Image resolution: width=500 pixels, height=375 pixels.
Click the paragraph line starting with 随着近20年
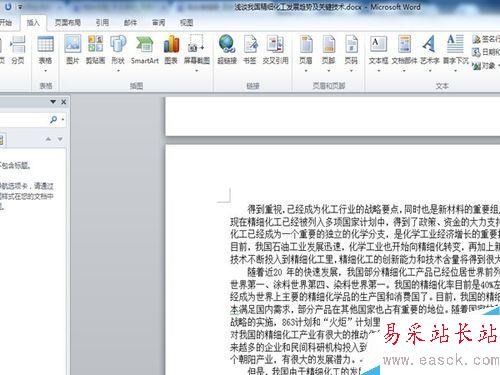click(373, 273)
